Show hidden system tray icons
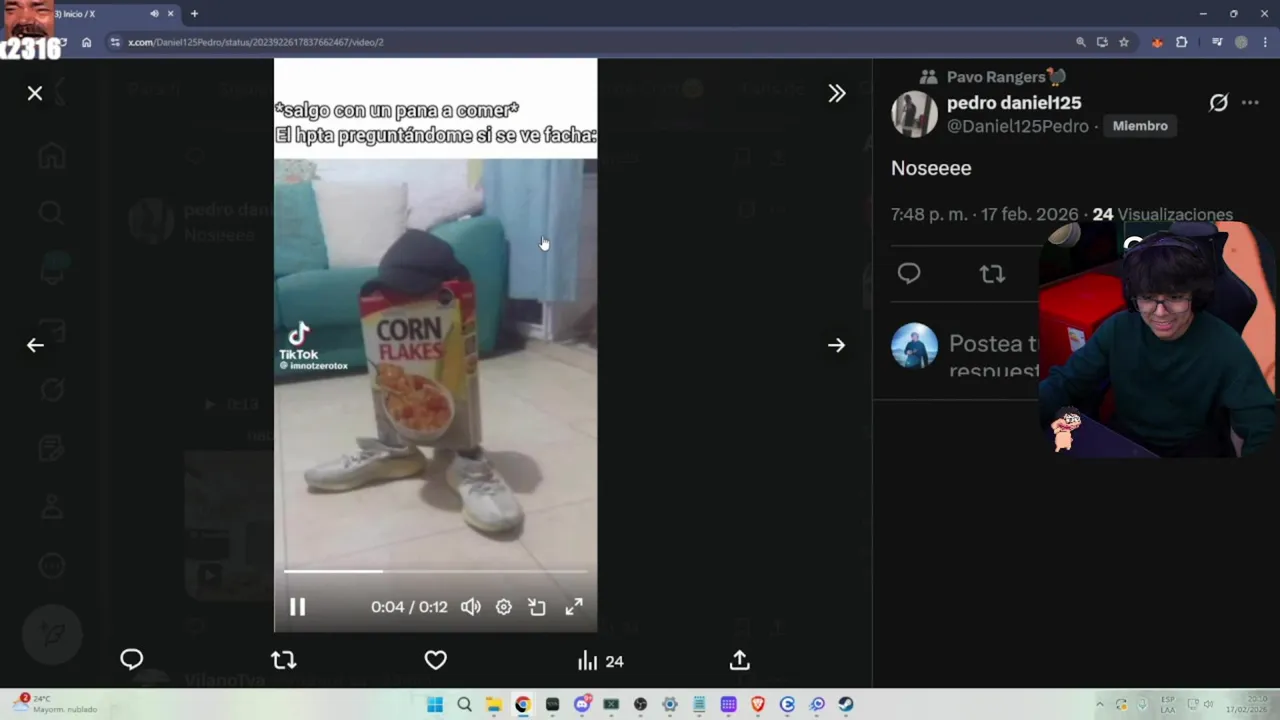 point(1099,704)
